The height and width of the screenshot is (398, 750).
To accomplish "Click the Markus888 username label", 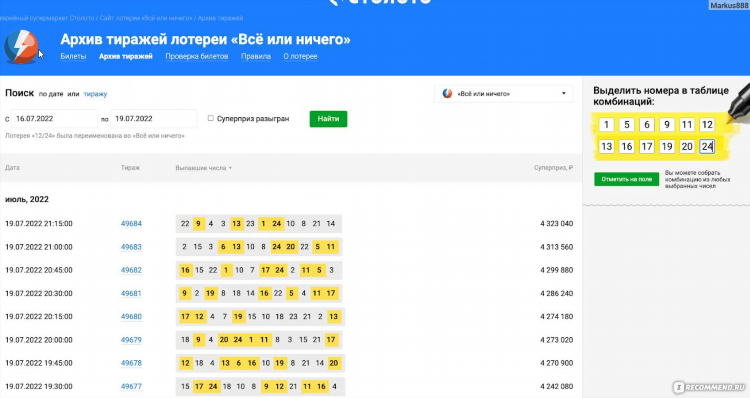I will tap(729, 5).
